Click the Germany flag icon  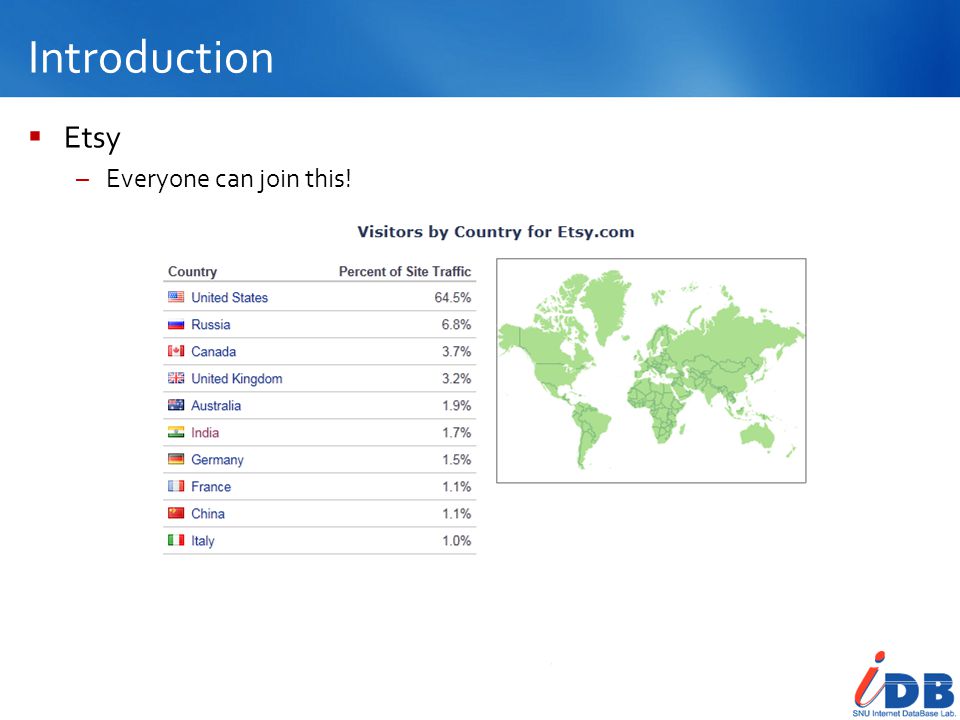(176, 459)
